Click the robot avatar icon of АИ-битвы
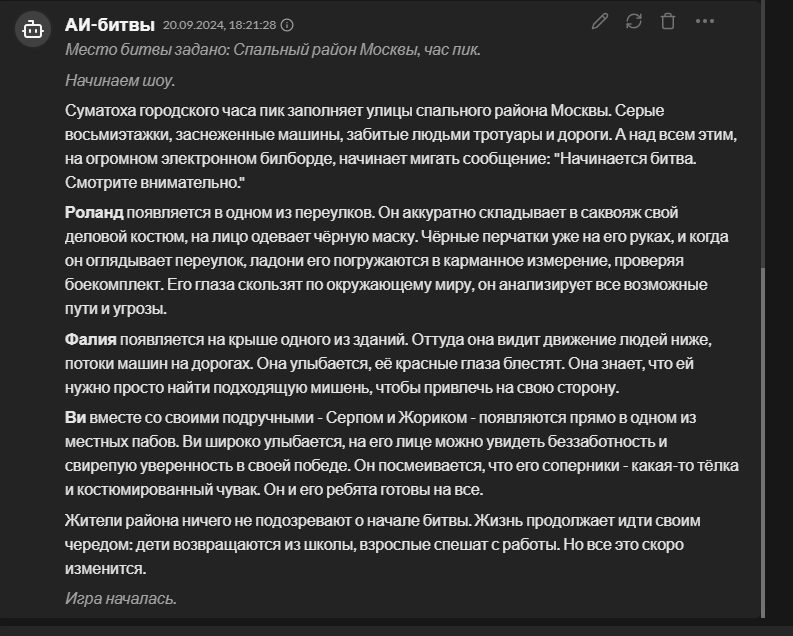793x636 pixels. pos(33,29)
